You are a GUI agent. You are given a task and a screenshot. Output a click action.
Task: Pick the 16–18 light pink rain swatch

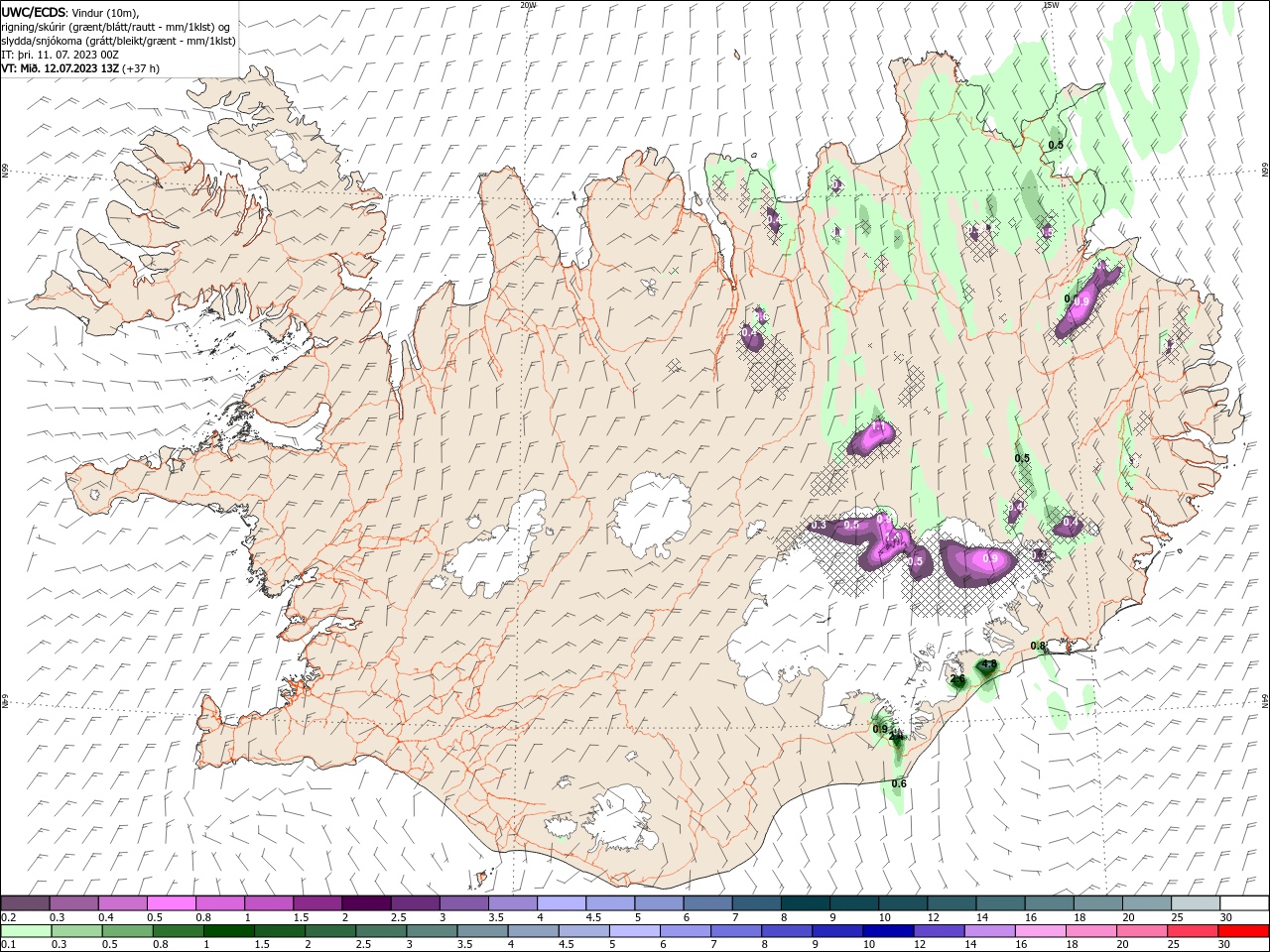point(1040,931)
